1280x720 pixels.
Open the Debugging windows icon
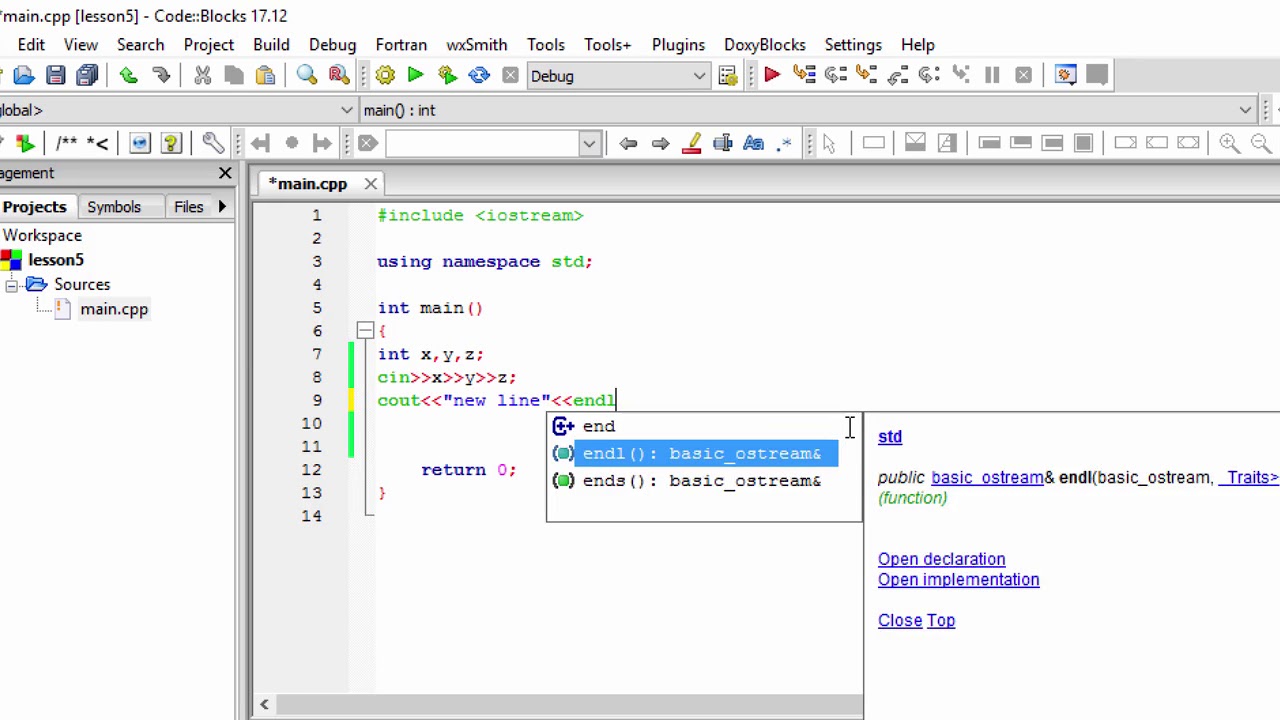tap(1065, 75)
